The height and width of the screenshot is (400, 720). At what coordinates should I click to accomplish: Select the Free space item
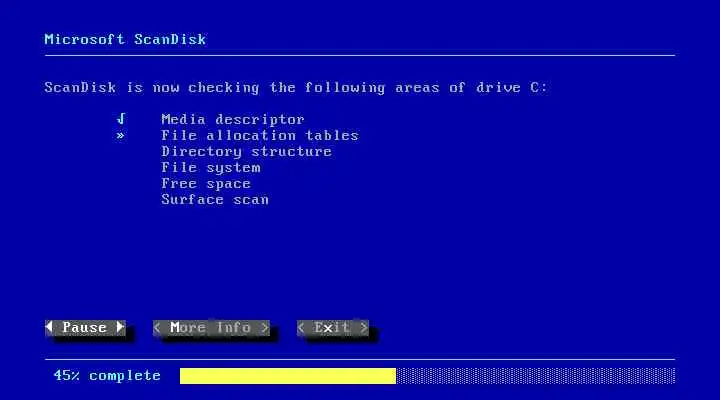(x=206, y=184)
